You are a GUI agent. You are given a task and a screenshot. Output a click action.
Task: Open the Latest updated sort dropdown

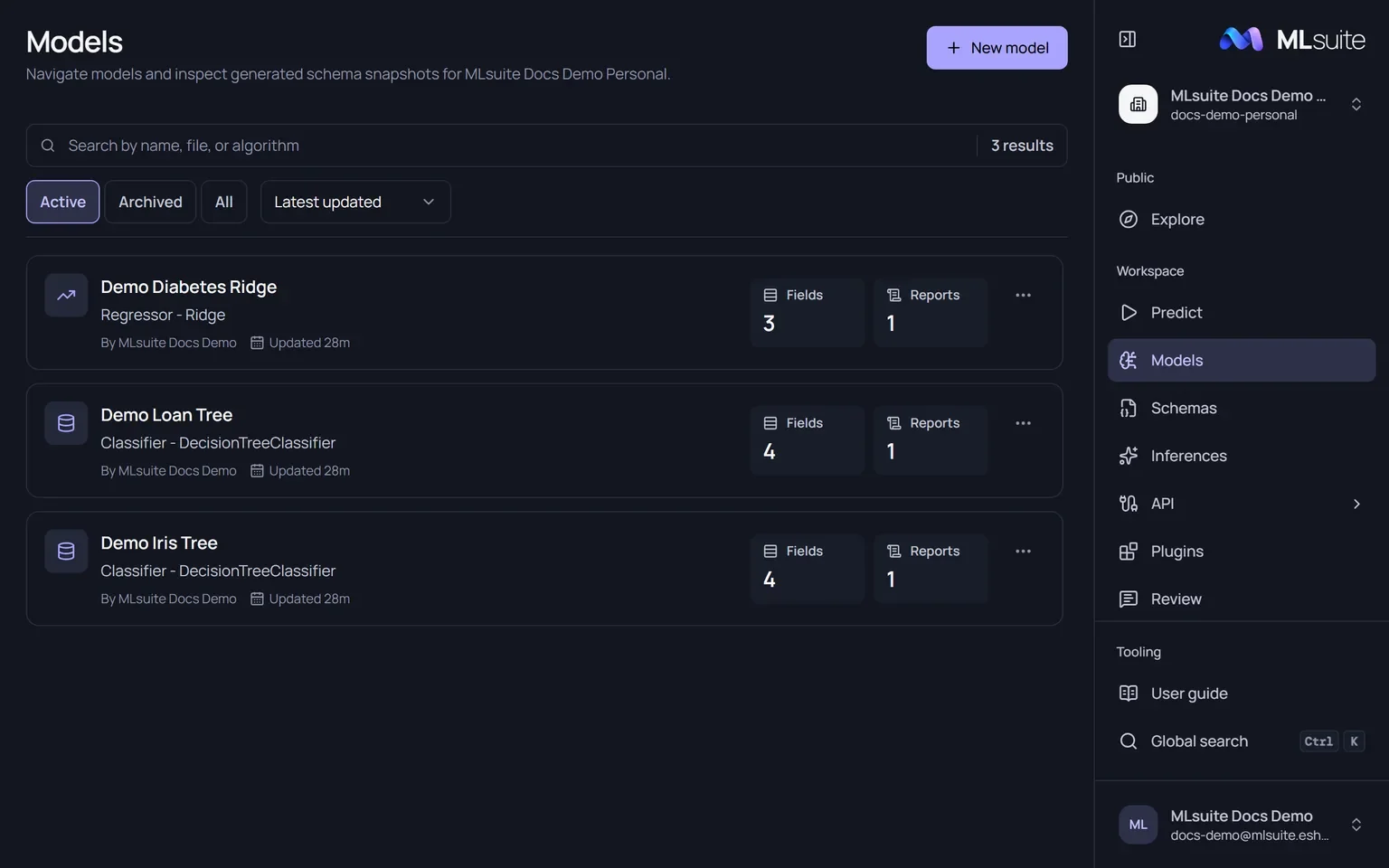click(x=355, y=202)
